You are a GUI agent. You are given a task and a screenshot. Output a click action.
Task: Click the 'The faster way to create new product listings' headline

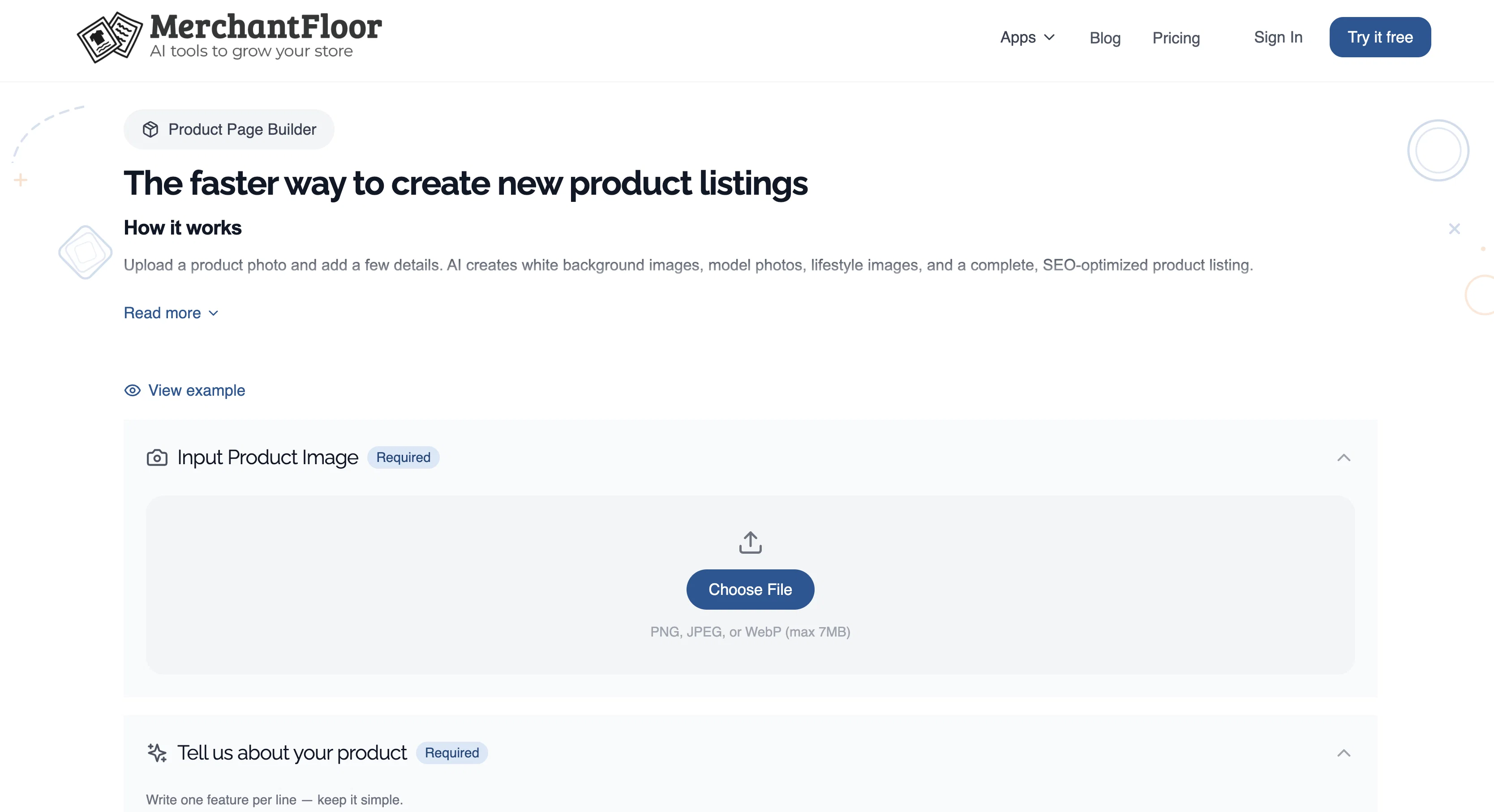(x=465, y=183)
